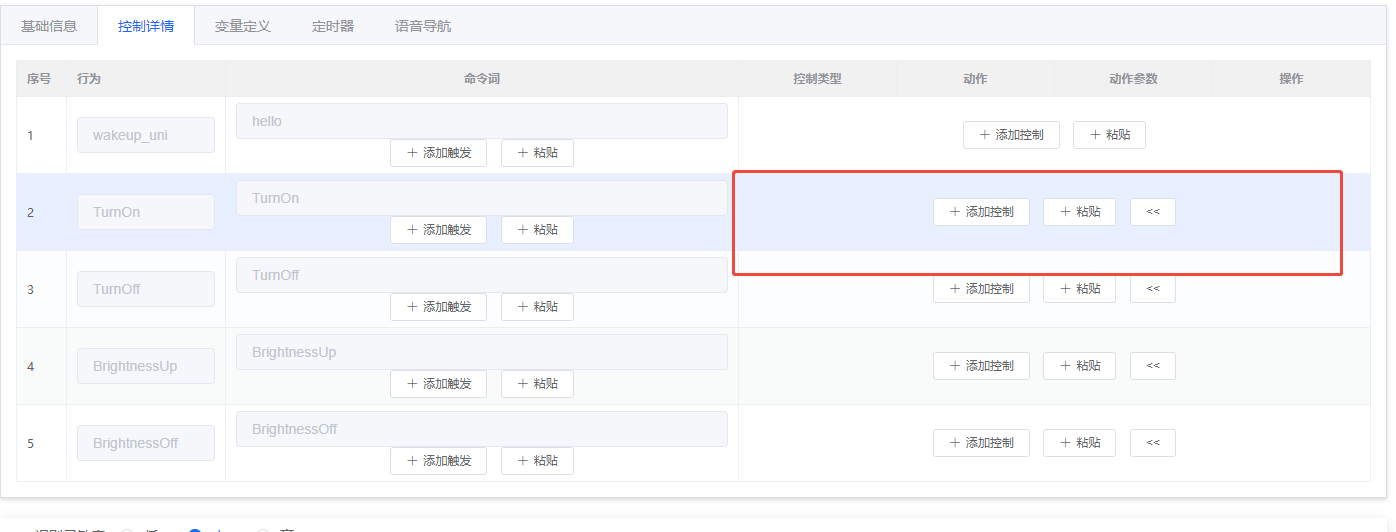Open the 定时器 tab

click(333, 26)
